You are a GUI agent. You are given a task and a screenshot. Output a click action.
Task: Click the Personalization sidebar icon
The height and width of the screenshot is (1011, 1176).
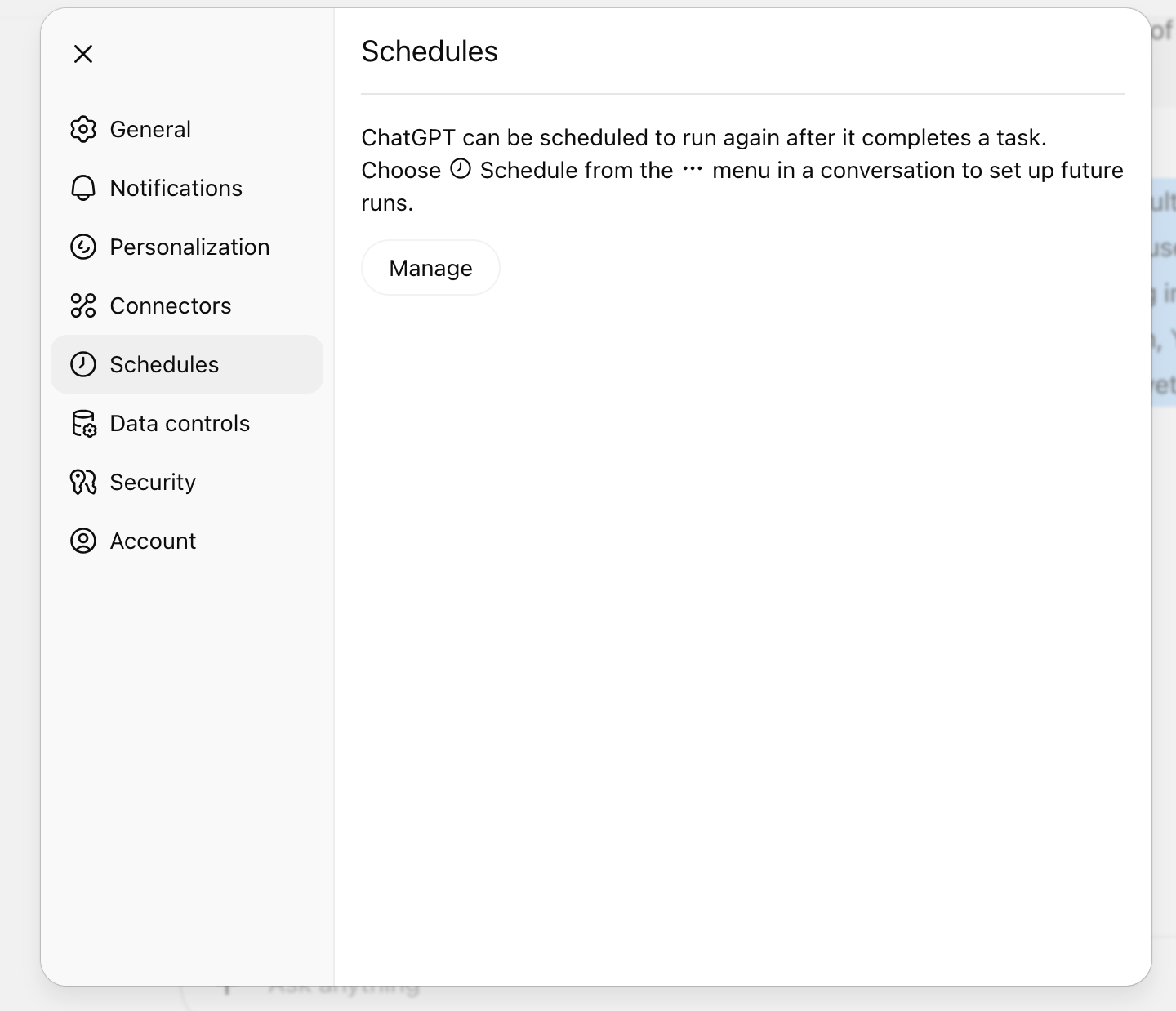pos(83,247)
